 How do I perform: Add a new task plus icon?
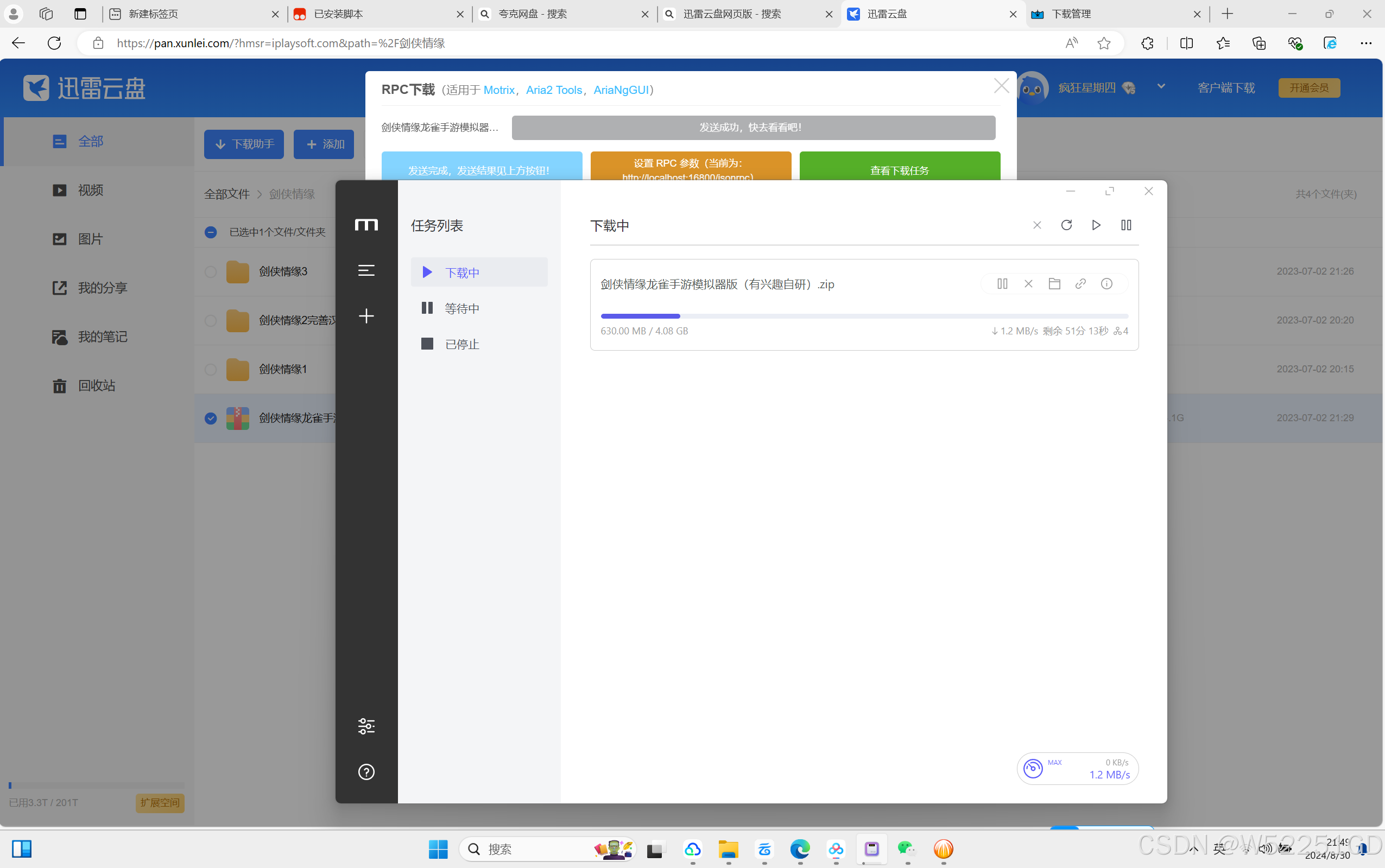[x=366, y=316]
